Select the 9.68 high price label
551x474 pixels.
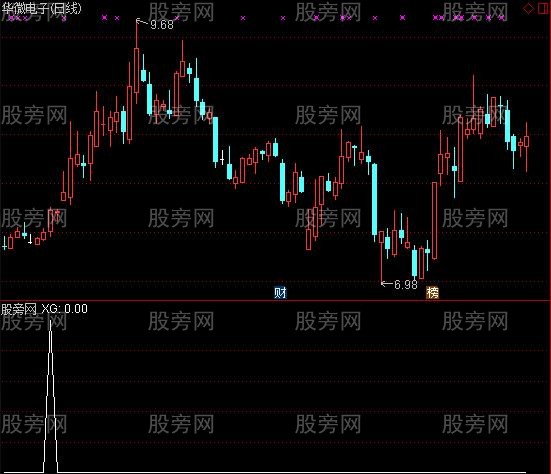162,25
